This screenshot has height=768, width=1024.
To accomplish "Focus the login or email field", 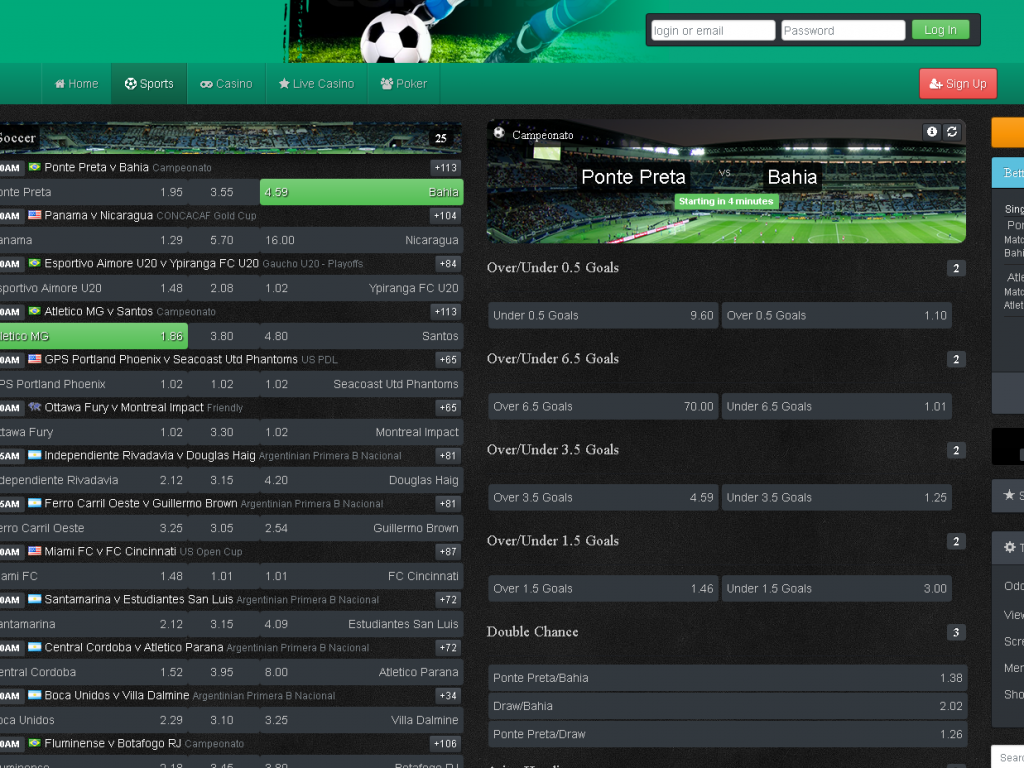I will coord(713,30).
